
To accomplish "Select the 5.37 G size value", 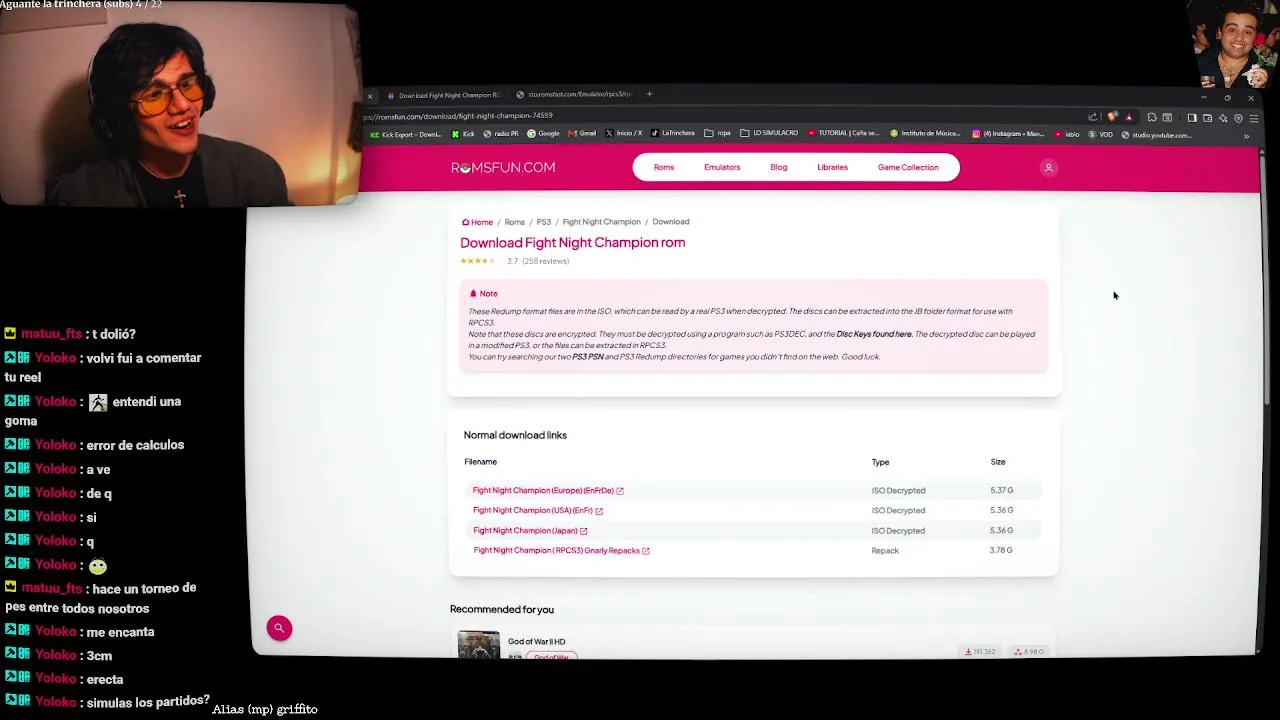I will click(x=1001, y=491).
